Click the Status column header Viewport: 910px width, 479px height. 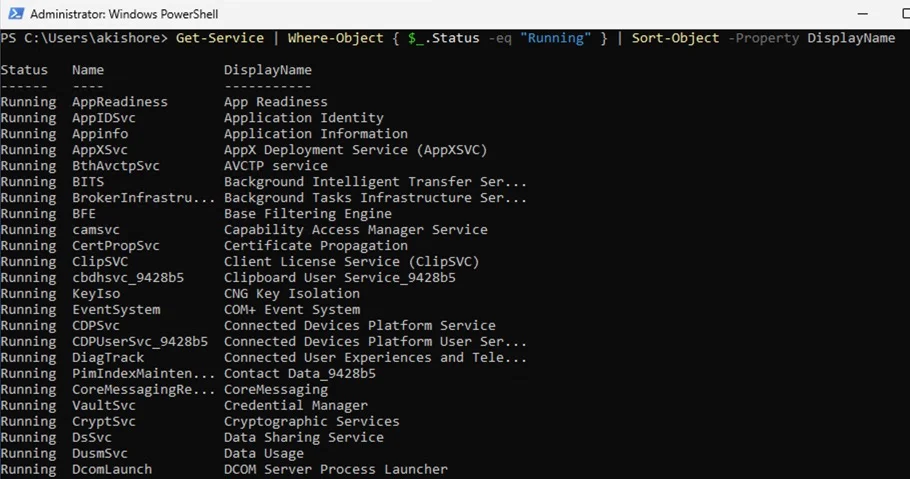[24, 70]
